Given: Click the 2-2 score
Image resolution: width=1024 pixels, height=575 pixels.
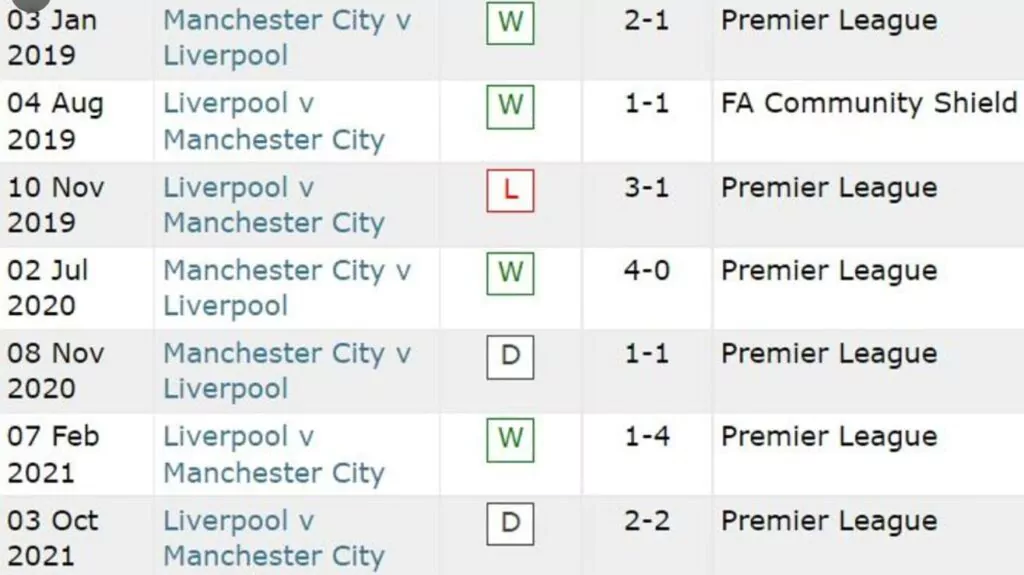Looking at the screenshot, I should click(647, 521).
